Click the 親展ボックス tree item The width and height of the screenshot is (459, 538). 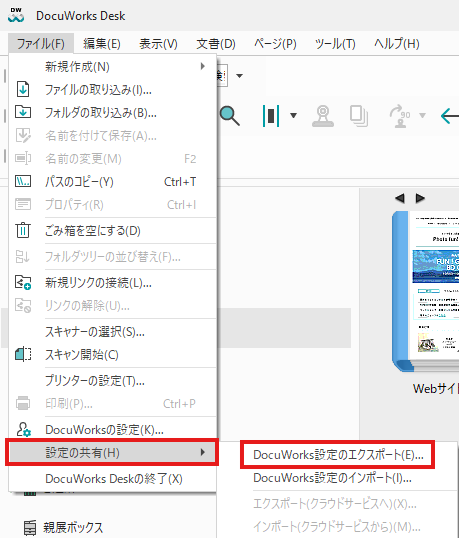pos(73,527)
